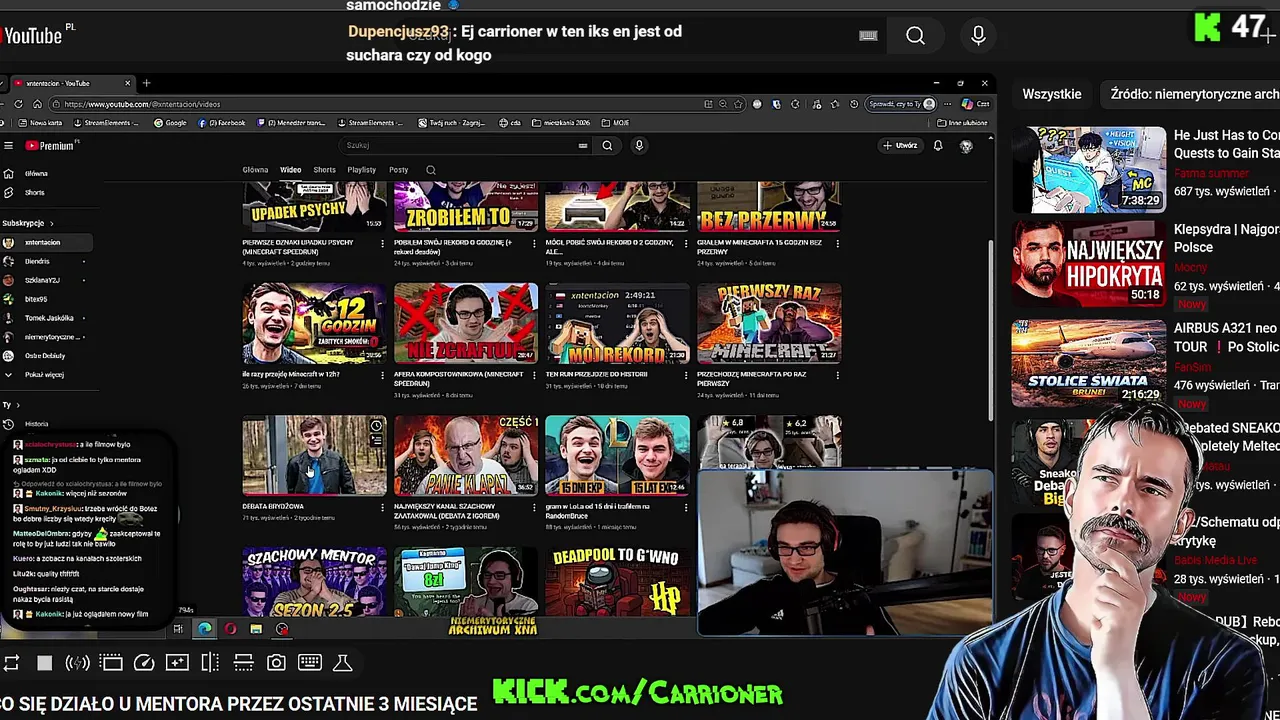Click the inner page vertical scrollbar
Screen dimensions: 1280x720
click(x=990, y=330)
